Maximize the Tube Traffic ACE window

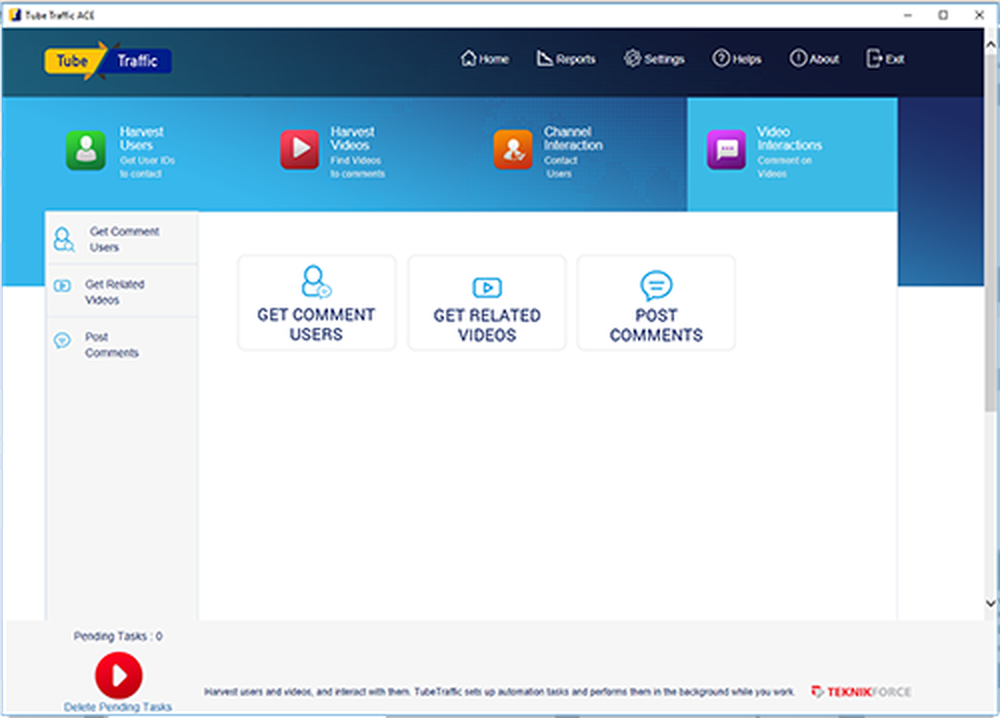pos(943,15)
